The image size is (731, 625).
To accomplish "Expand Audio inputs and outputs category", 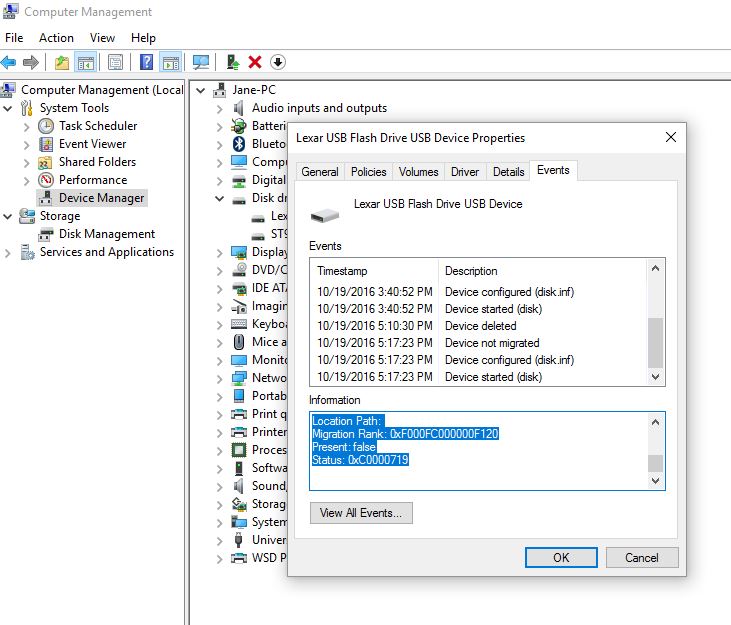I will point(220,109).
